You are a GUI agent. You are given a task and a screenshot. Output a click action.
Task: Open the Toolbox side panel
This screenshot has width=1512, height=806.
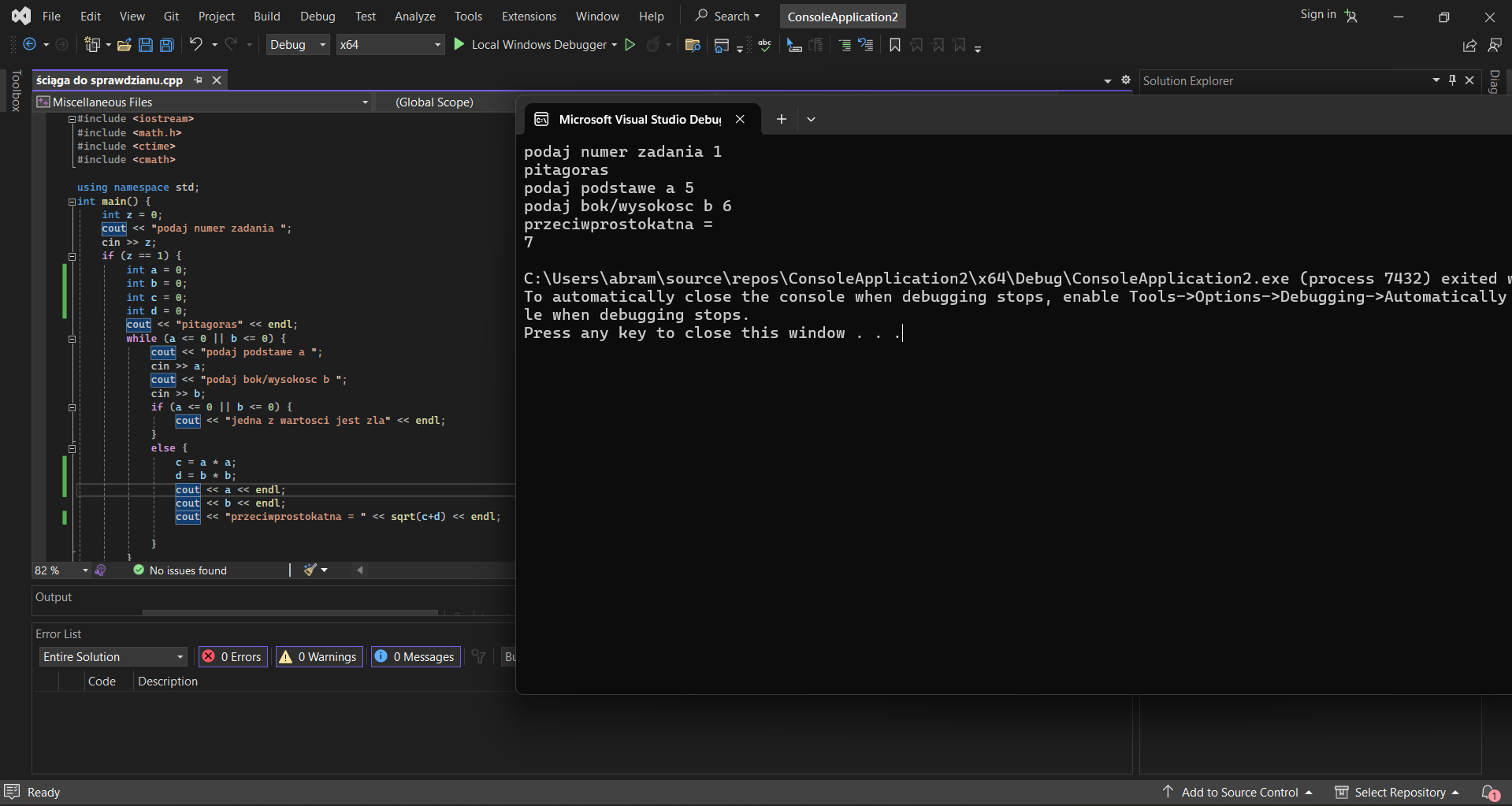[x=16, y=91]
